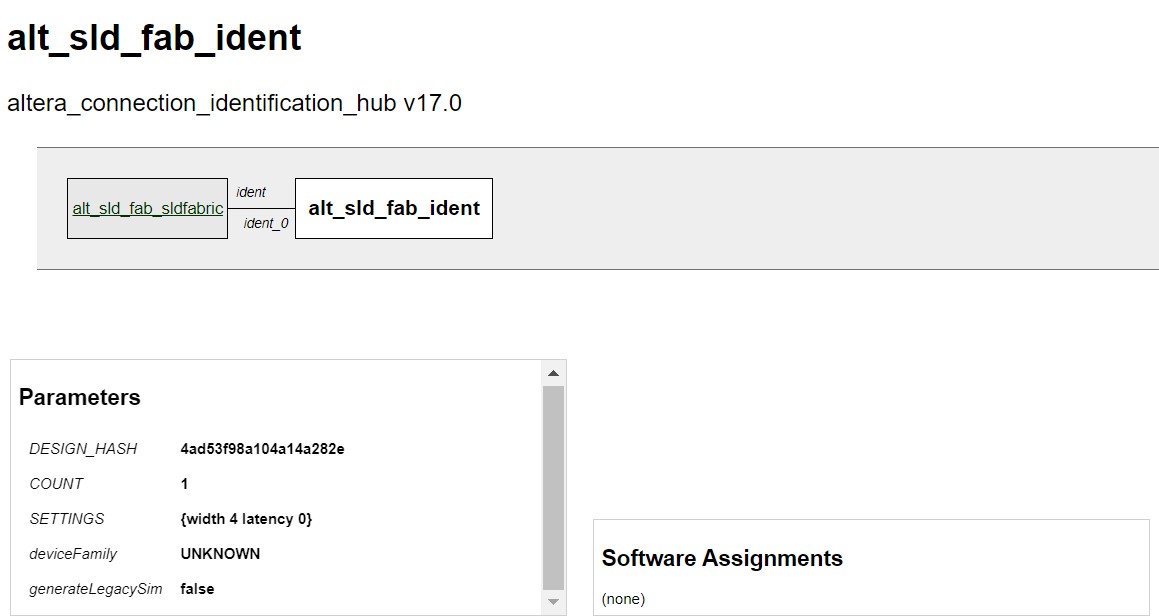Click the SETTINGS parameter label

point(67,519)
